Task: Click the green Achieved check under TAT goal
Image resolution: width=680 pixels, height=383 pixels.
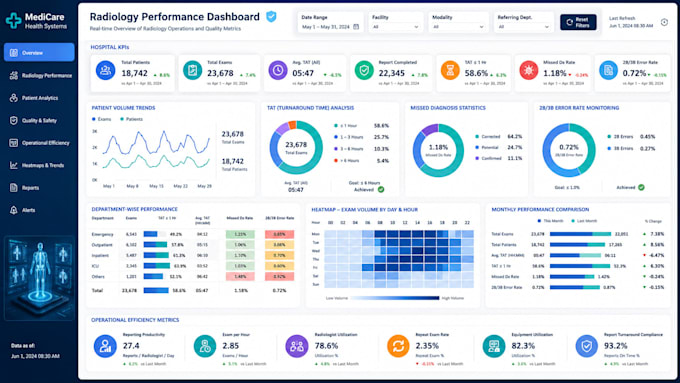Action: 381,190
